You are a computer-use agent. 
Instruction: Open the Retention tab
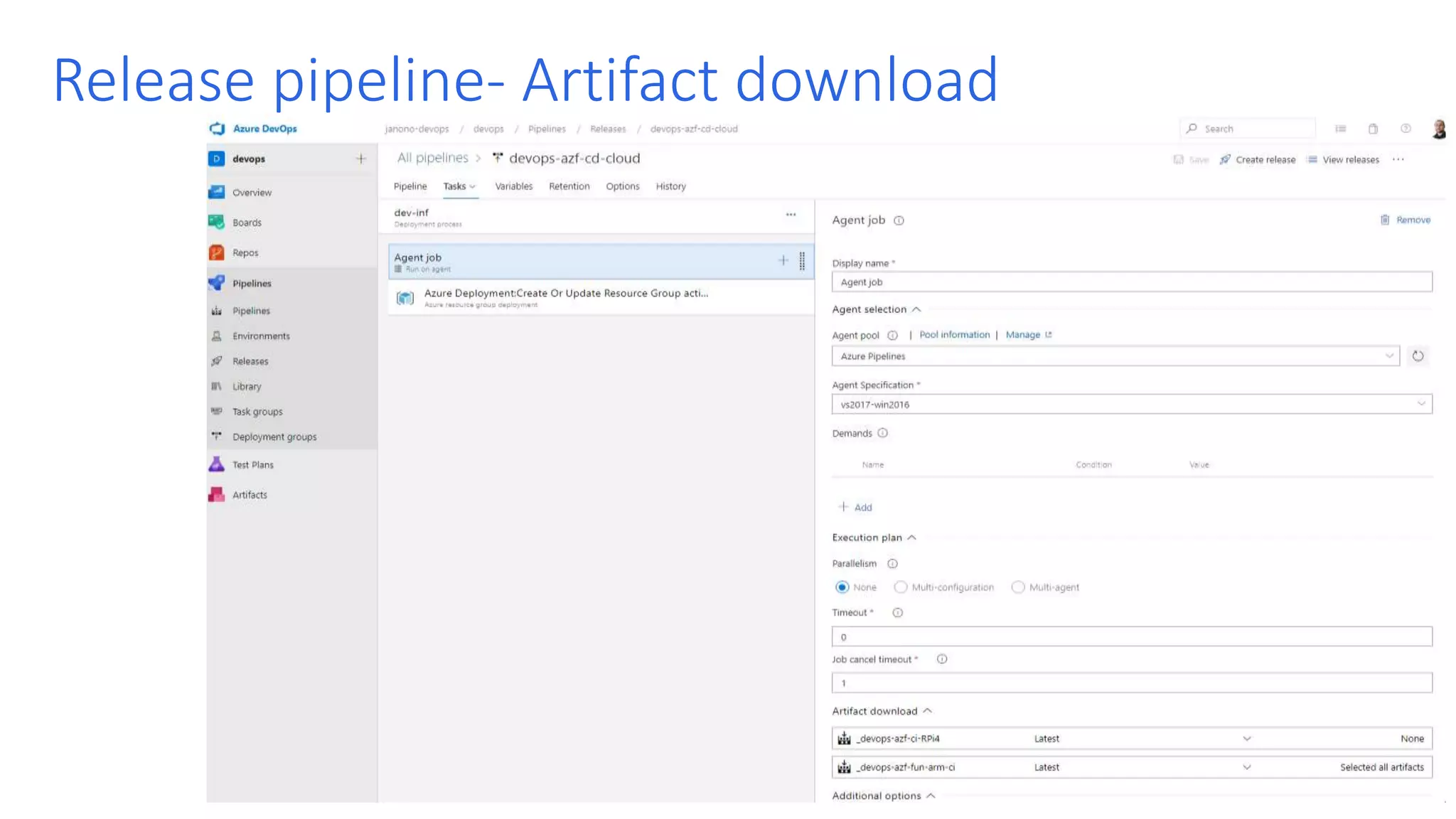pyautogui.click(x=569, y=186)
